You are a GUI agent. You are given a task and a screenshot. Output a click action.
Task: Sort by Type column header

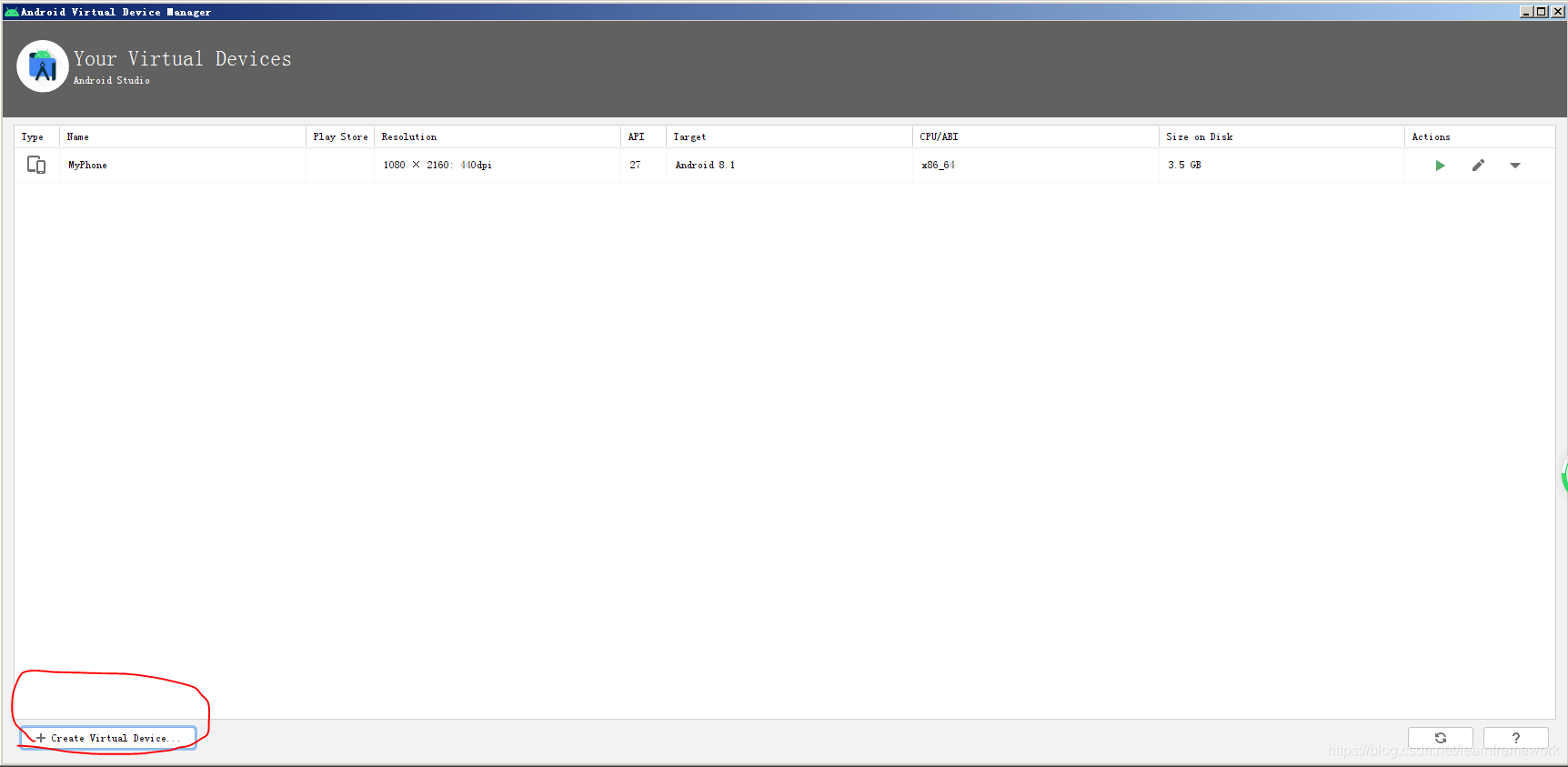[x=36, y=136]
